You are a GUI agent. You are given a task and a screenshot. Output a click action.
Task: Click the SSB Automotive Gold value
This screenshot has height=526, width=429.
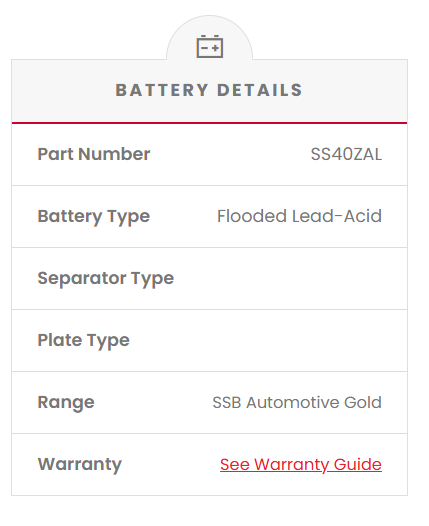(x=297, y=402)
